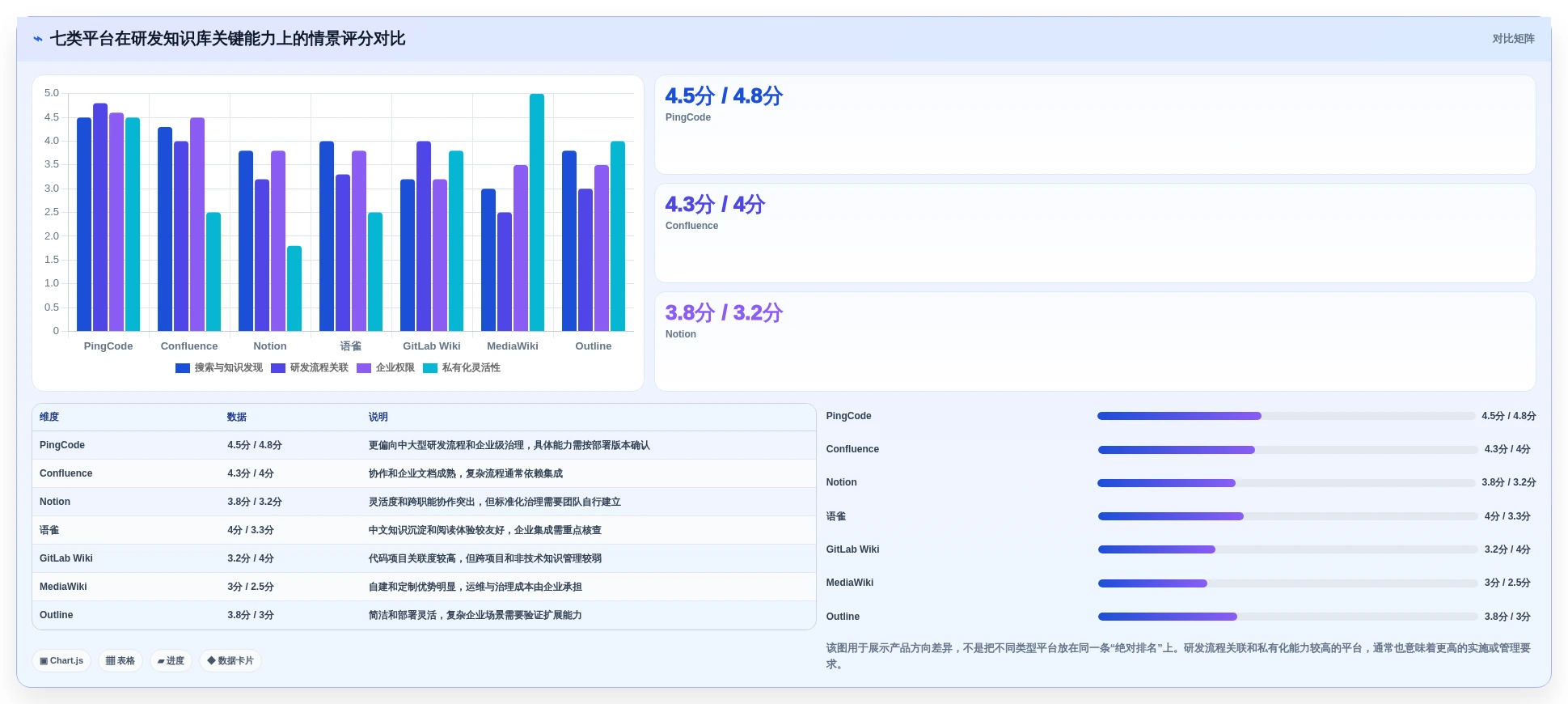This screenshot has width=1568, height=704.
Task: Click the score value beside the Confluence progress bar
Action: point(1507,449)
